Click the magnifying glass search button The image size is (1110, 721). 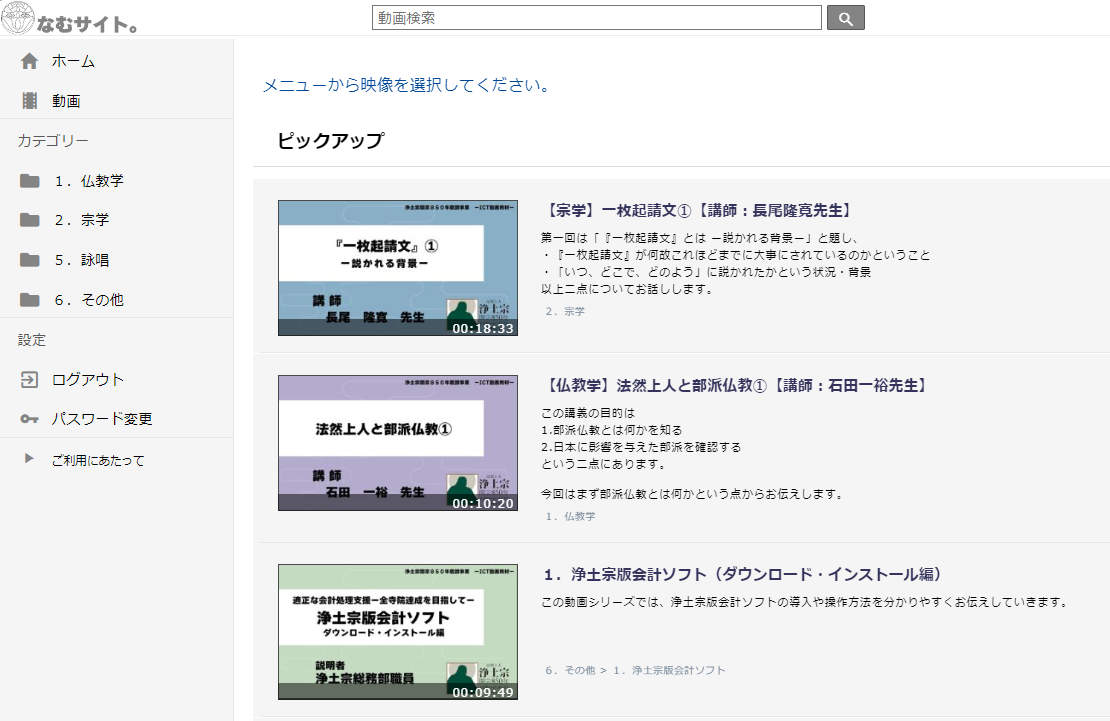point(845,17)
